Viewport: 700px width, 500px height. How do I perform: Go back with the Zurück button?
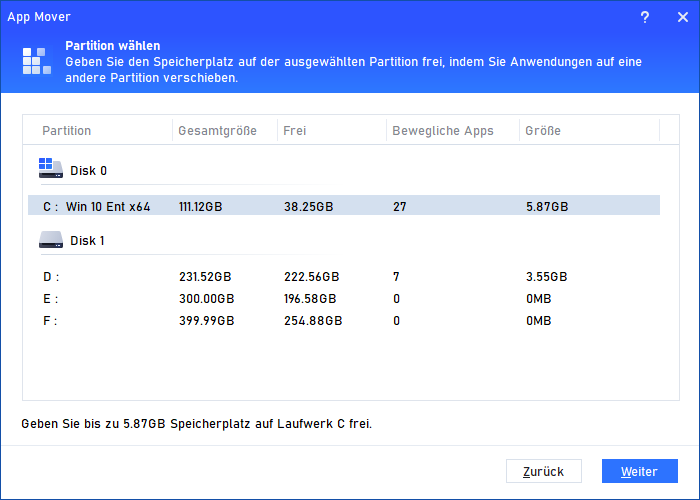pyautogui.click(x=544, y=471)
